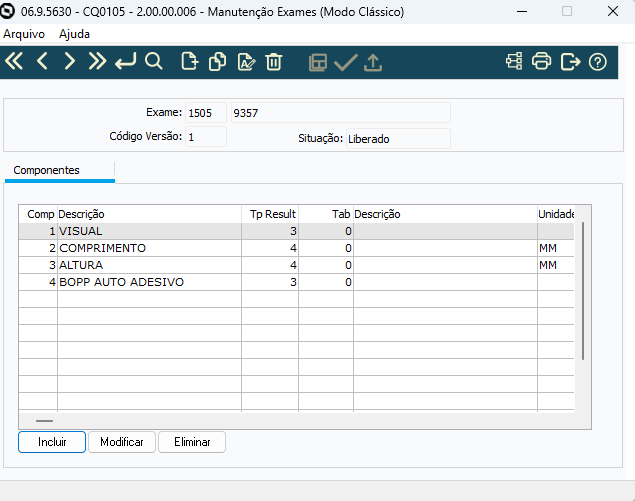Create a new exam record
The image size is (635, 501).
(x=190, y=62)
